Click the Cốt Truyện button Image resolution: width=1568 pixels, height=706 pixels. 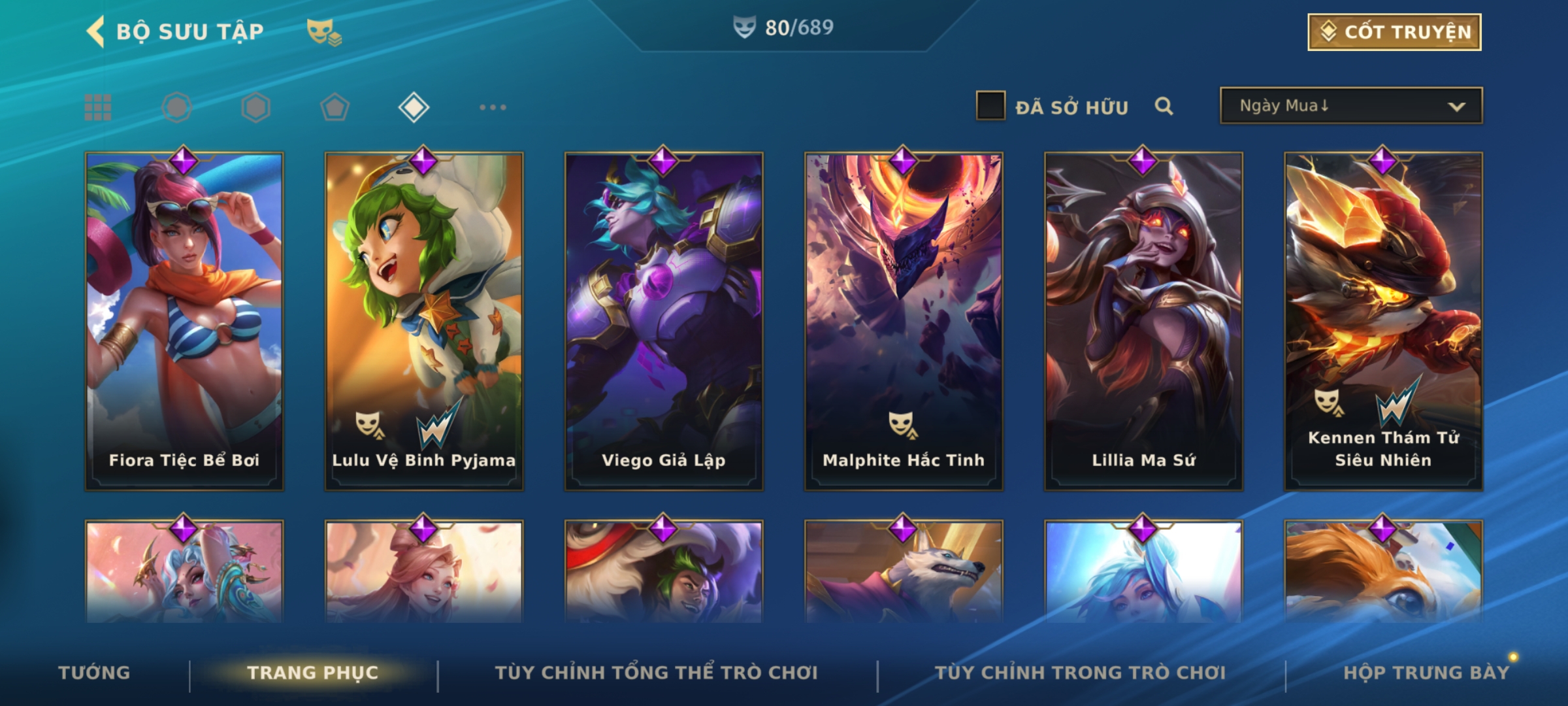(1394, 32)
